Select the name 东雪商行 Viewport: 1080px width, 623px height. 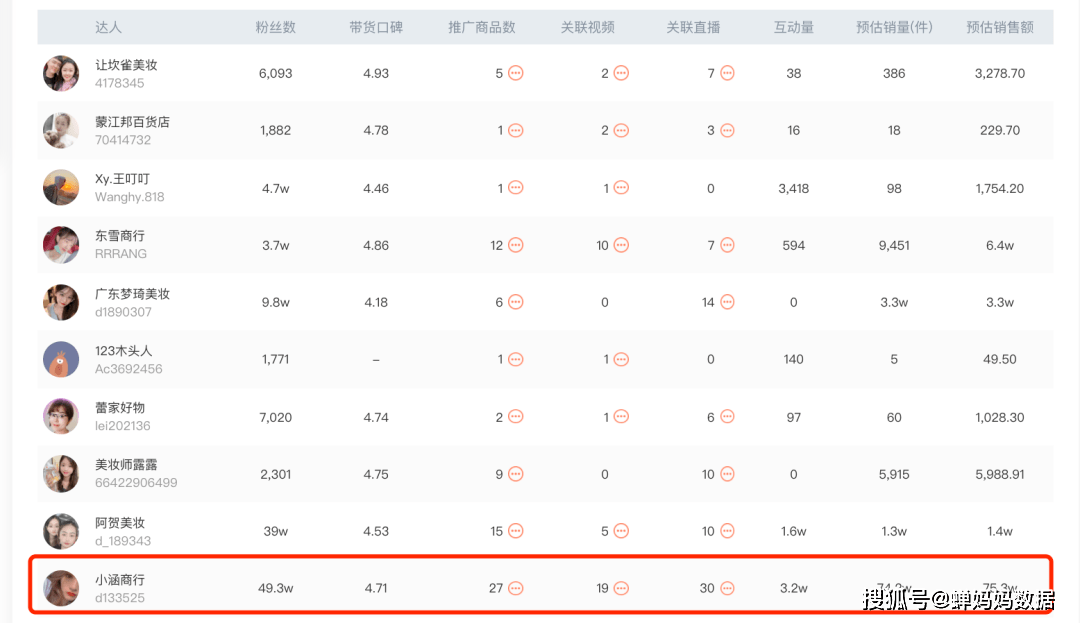coord(120,236)
